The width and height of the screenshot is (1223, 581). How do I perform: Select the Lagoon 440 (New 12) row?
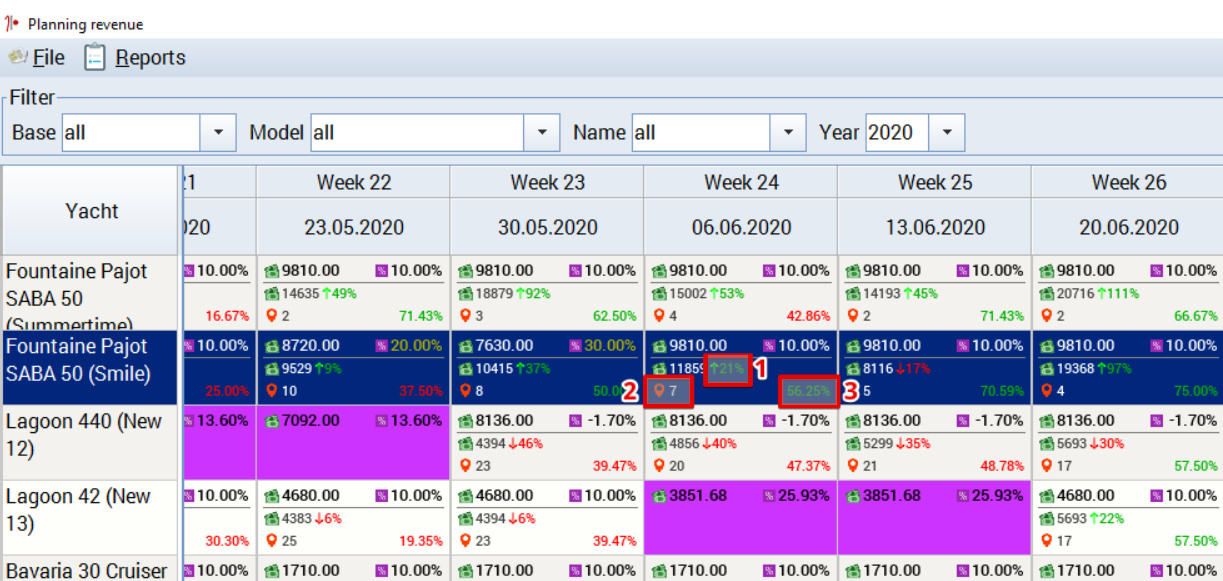point(90,443)
